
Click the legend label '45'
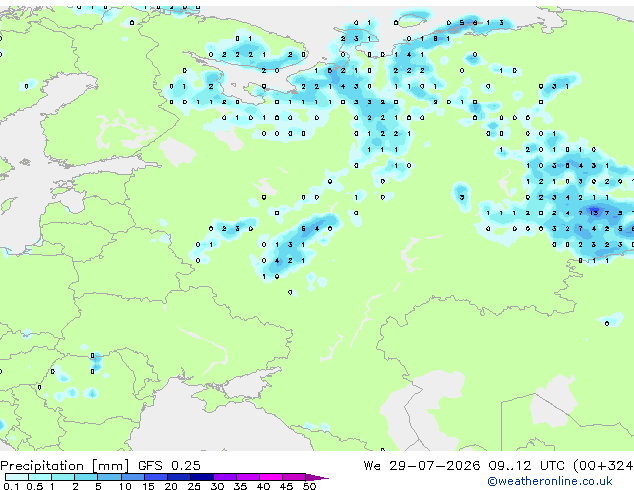coord(286,486)
